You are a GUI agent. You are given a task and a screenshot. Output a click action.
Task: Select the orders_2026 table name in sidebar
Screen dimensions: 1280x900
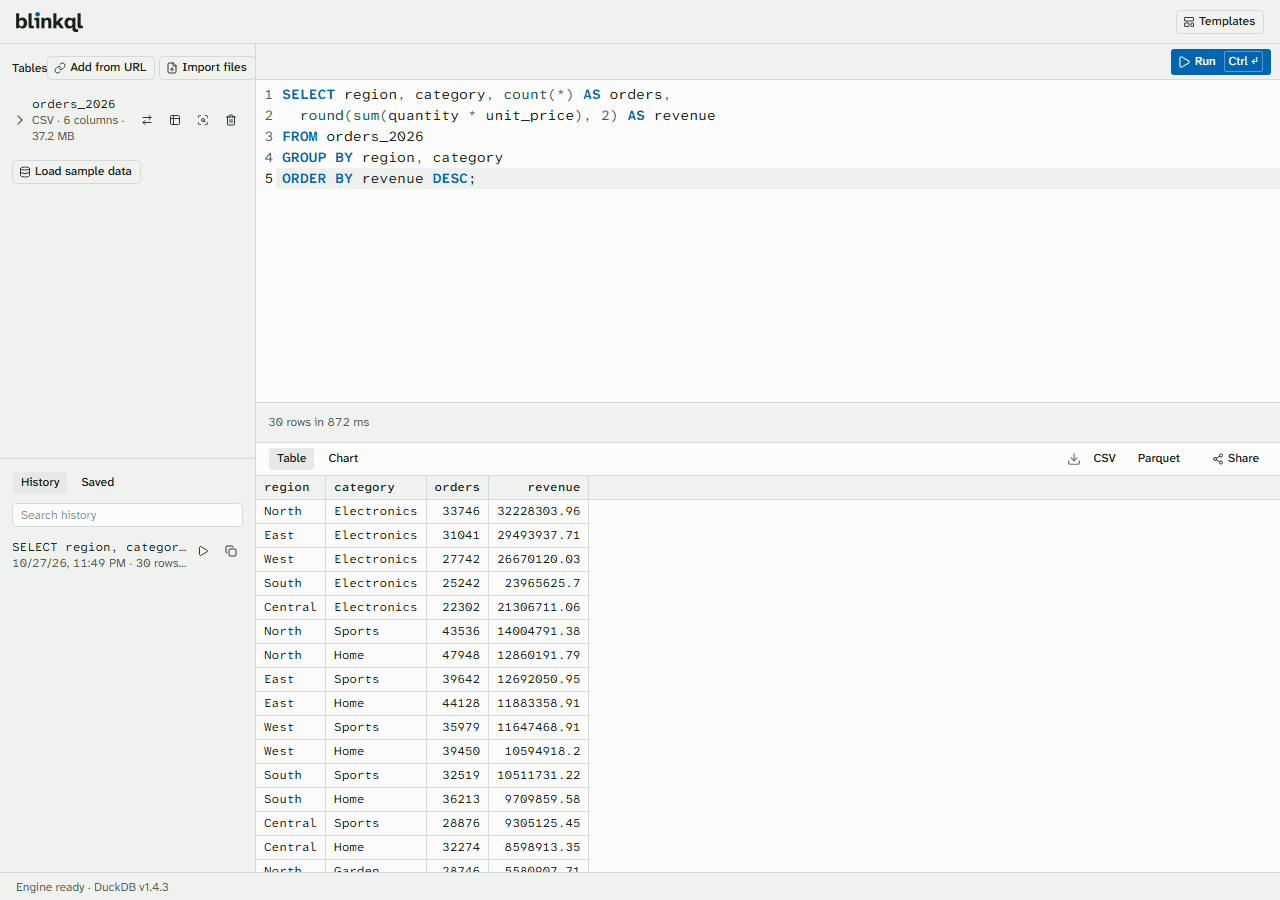click(x=74, y=104)
